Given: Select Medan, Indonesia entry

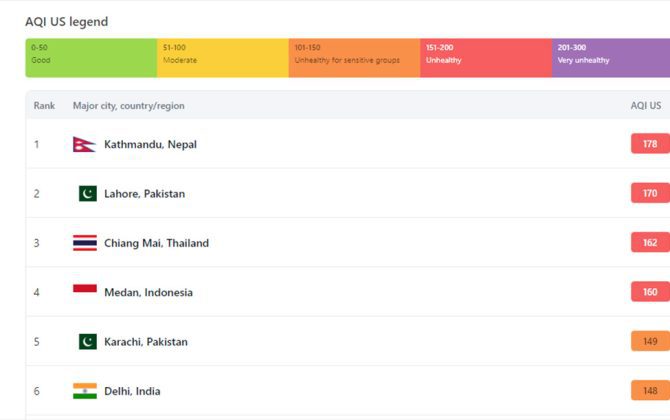Looking at the screenshot, I should pyautogui.click(x=148, y=292).
